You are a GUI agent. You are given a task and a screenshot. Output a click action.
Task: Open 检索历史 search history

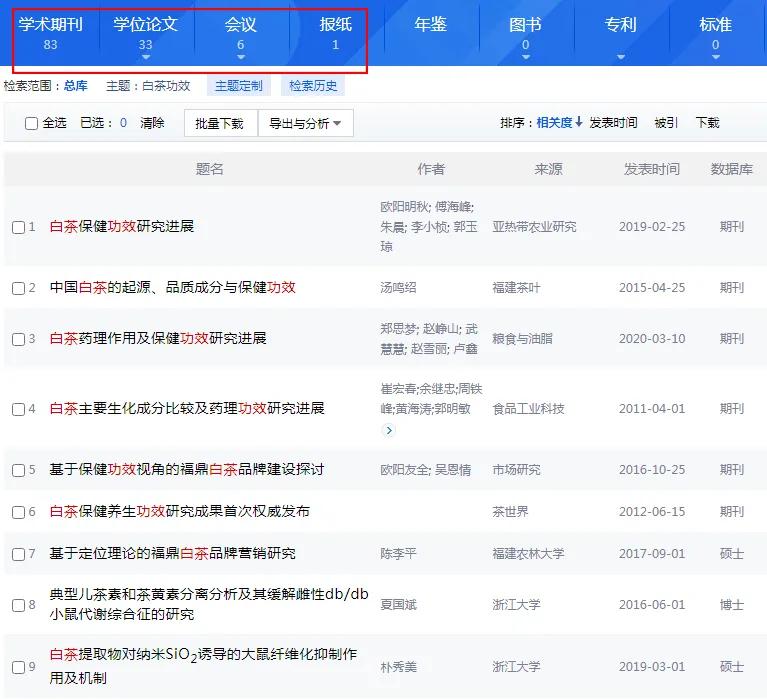click(x=313, y=86)
